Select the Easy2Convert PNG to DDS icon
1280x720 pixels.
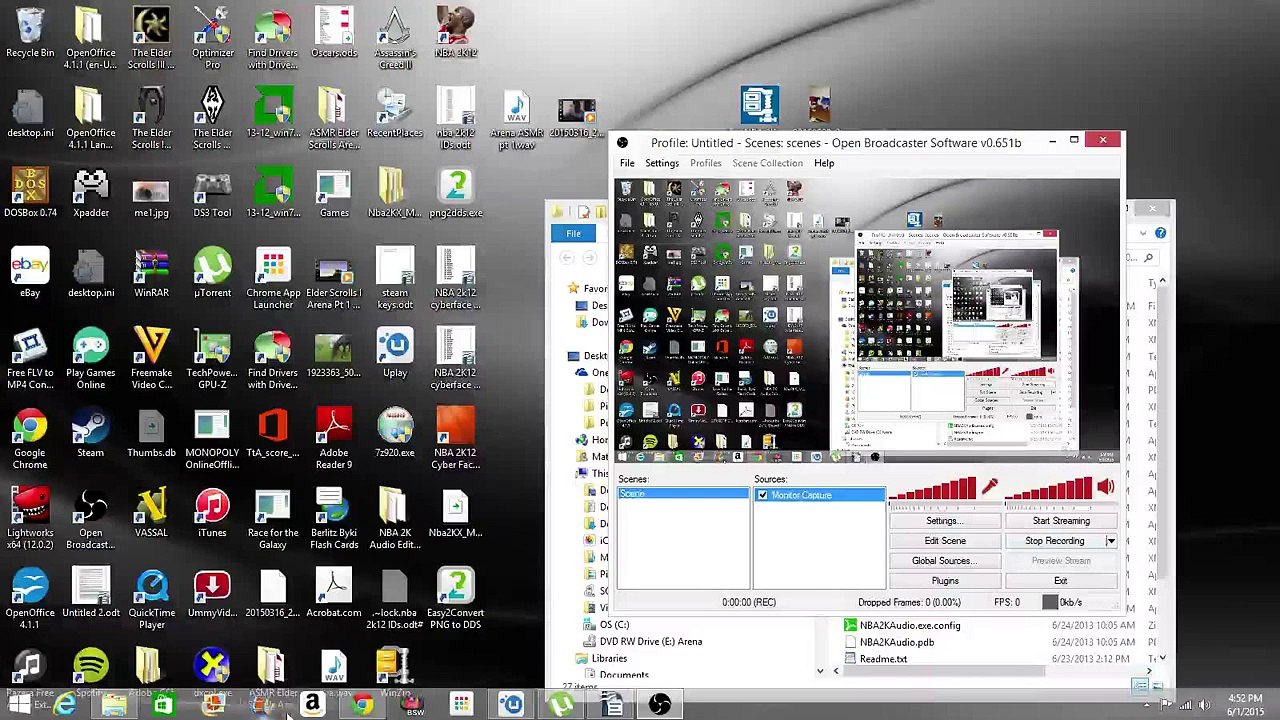pyautogui.click(x=456, y=599)
